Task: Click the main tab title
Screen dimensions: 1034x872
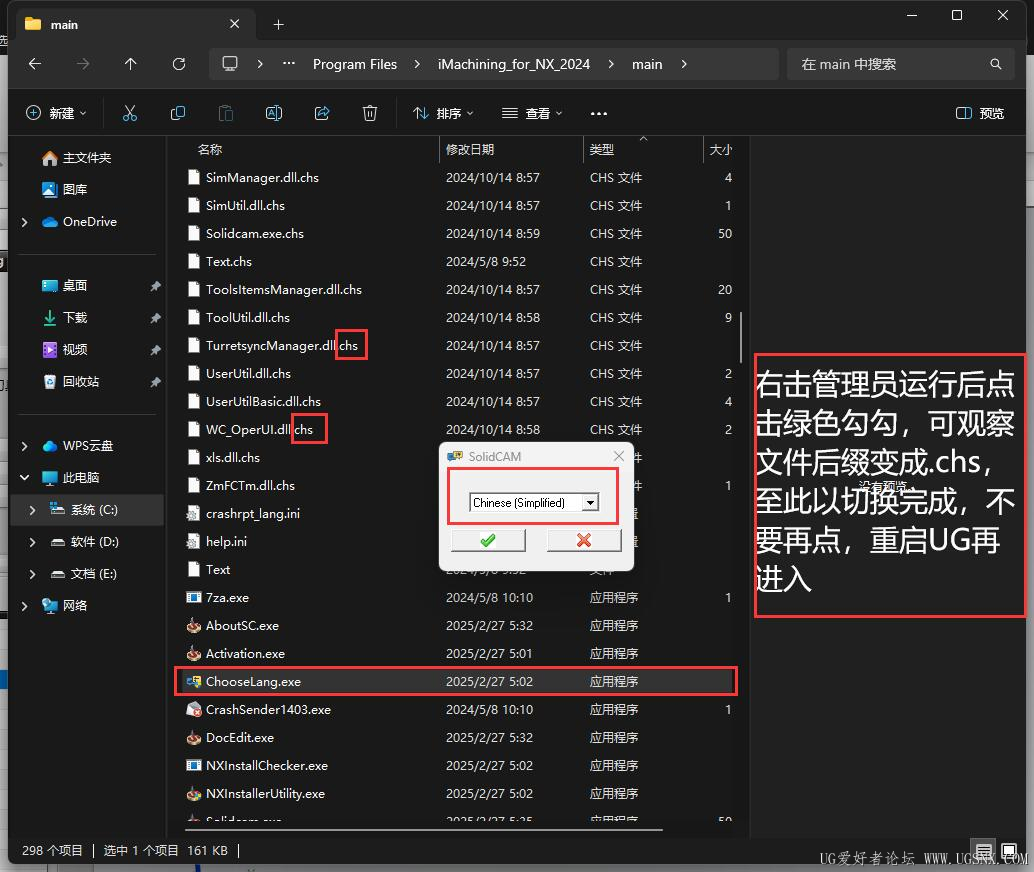Action: (x=64, y=25)
